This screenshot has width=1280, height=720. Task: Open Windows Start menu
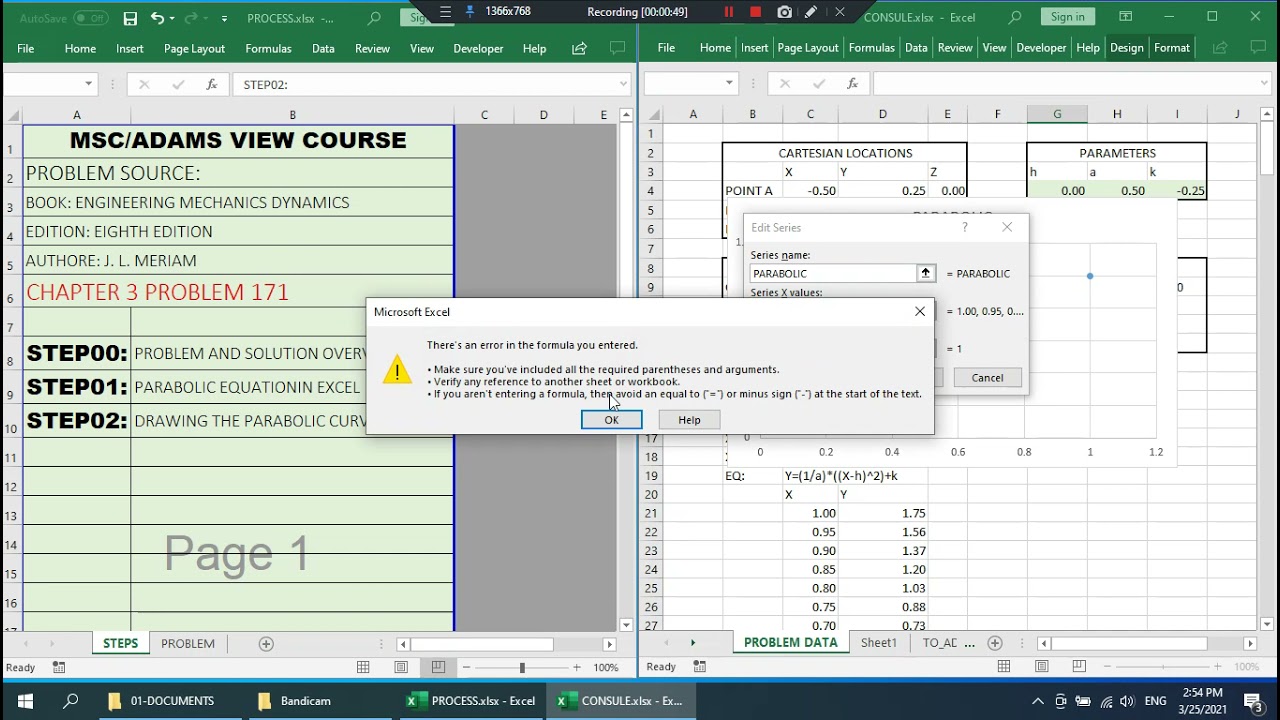[x=26, y=701]
